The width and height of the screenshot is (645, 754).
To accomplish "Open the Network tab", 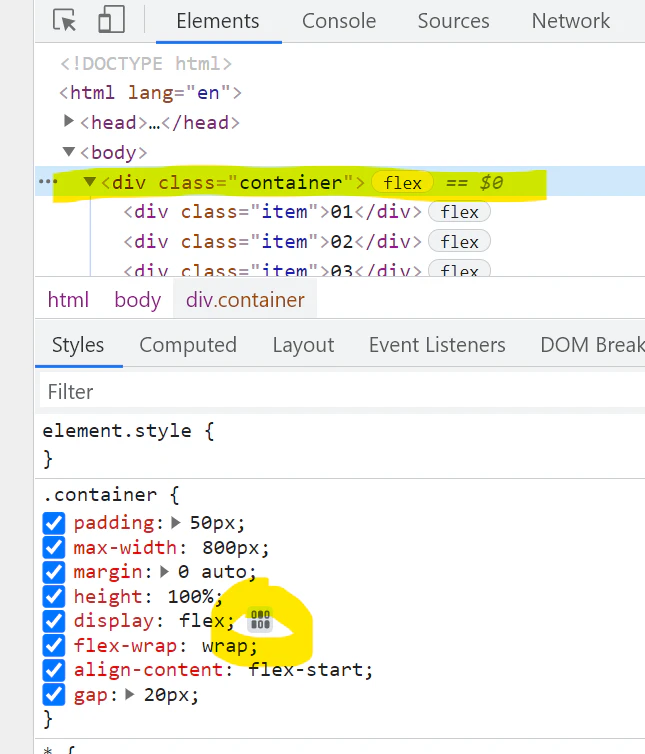I will [x=571, y=21].
